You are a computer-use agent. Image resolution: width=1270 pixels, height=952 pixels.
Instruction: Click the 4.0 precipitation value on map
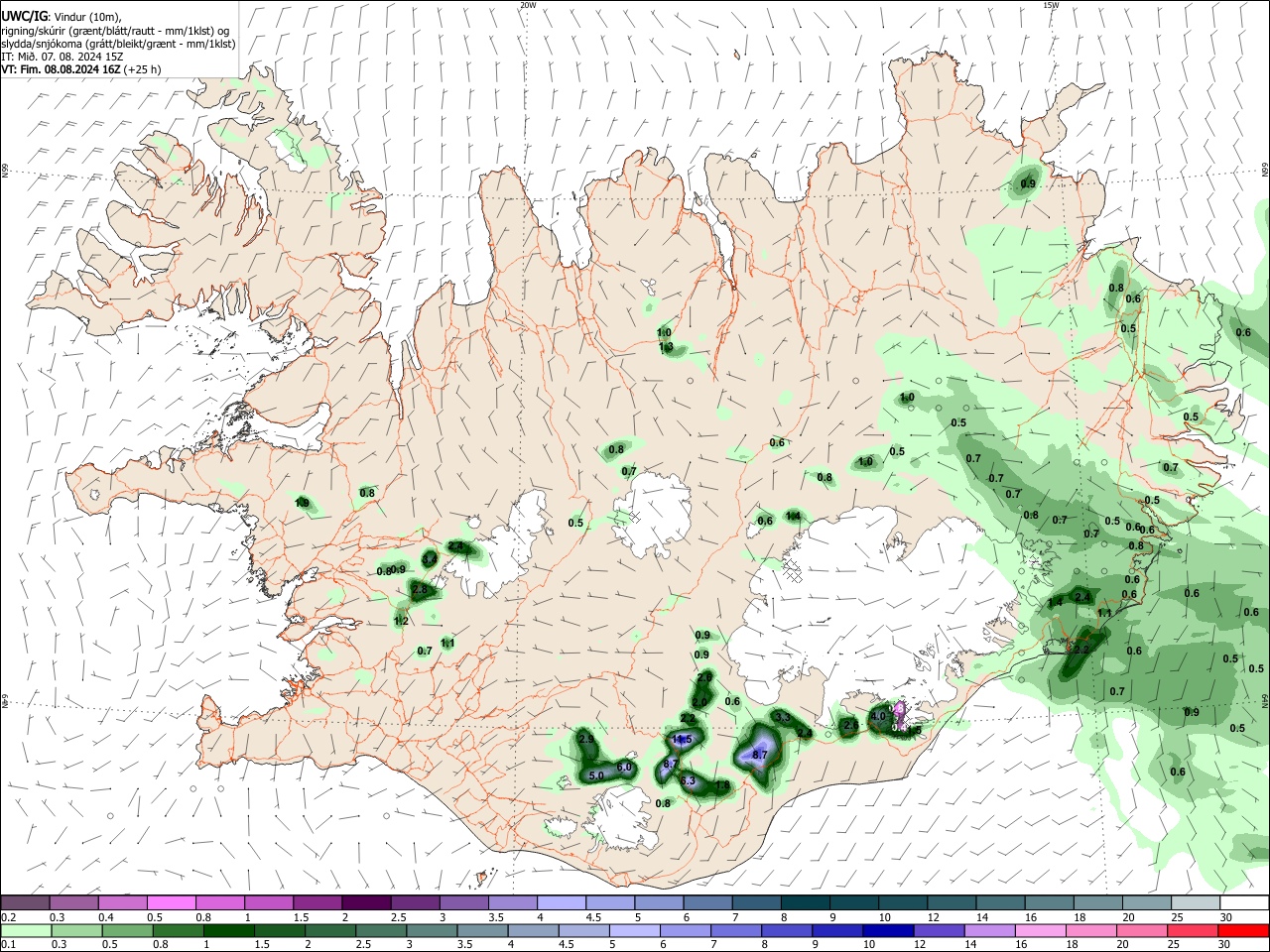coord(878,716)
